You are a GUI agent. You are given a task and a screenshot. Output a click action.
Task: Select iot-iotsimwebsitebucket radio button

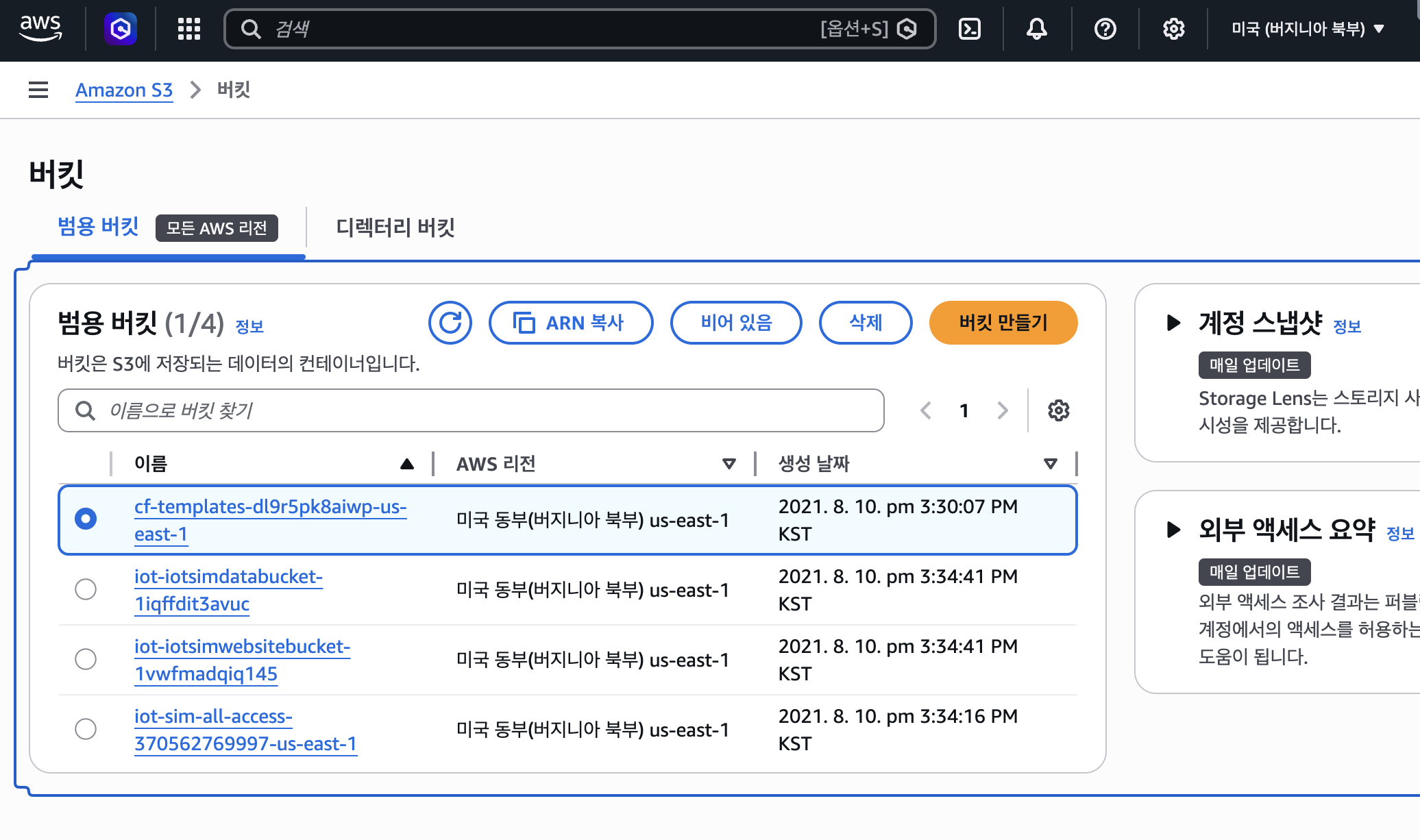(x=86, y=659)
